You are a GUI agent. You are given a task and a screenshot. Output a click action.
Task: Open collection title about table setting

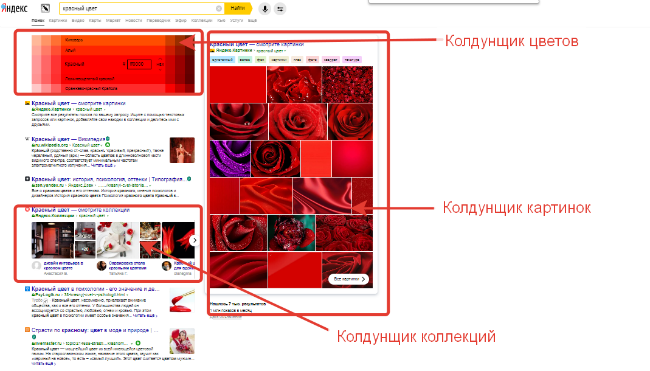(127, 265)
